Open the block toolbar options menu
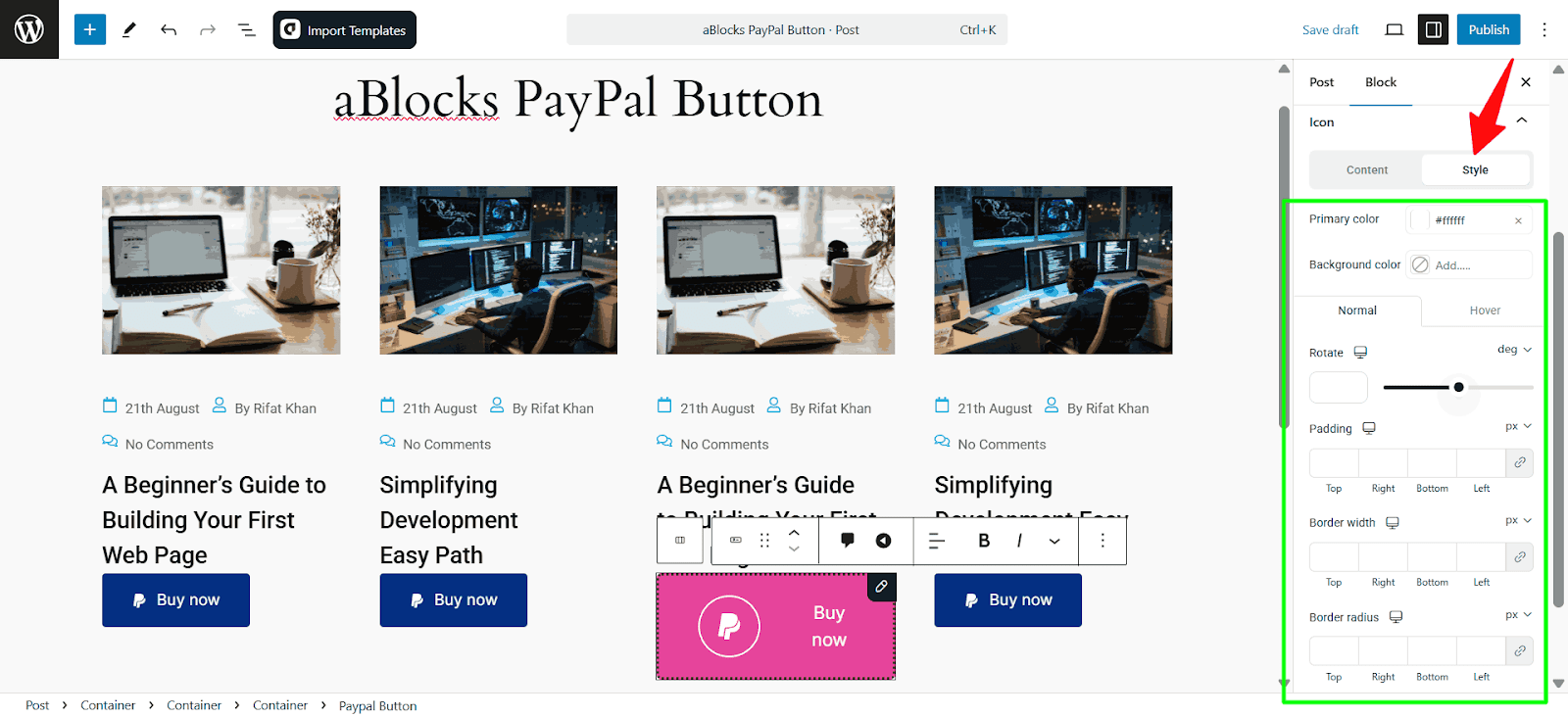This screenshot has height=717, width=1568. point(1102,540)
